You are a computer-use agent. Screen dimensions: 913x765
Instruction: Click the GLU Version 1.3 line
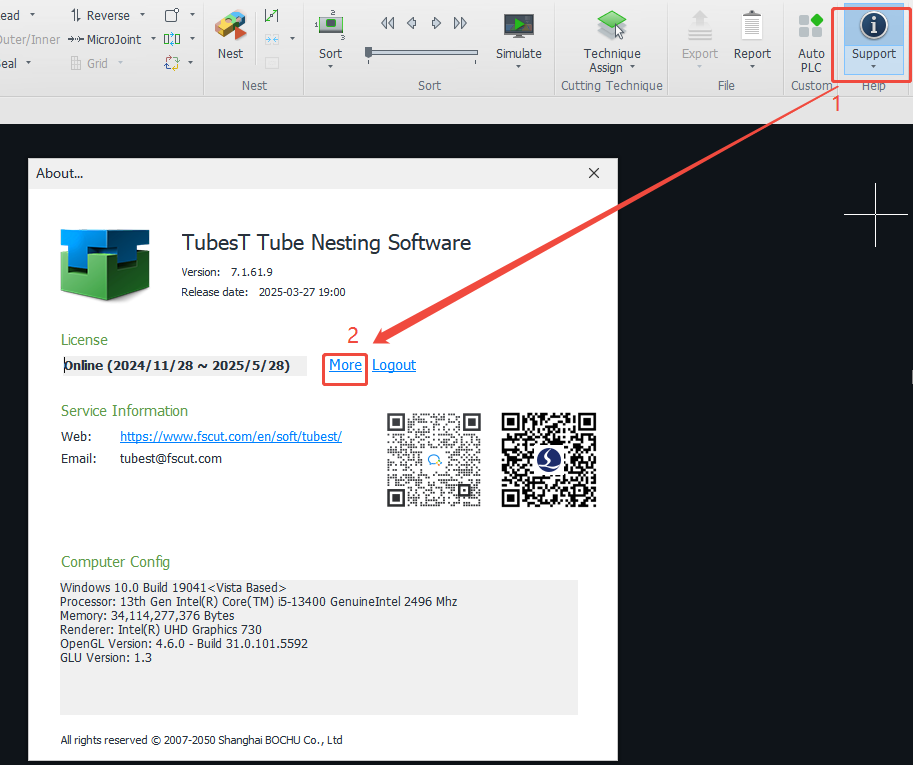pyautogui.click(x=106, y=657)
